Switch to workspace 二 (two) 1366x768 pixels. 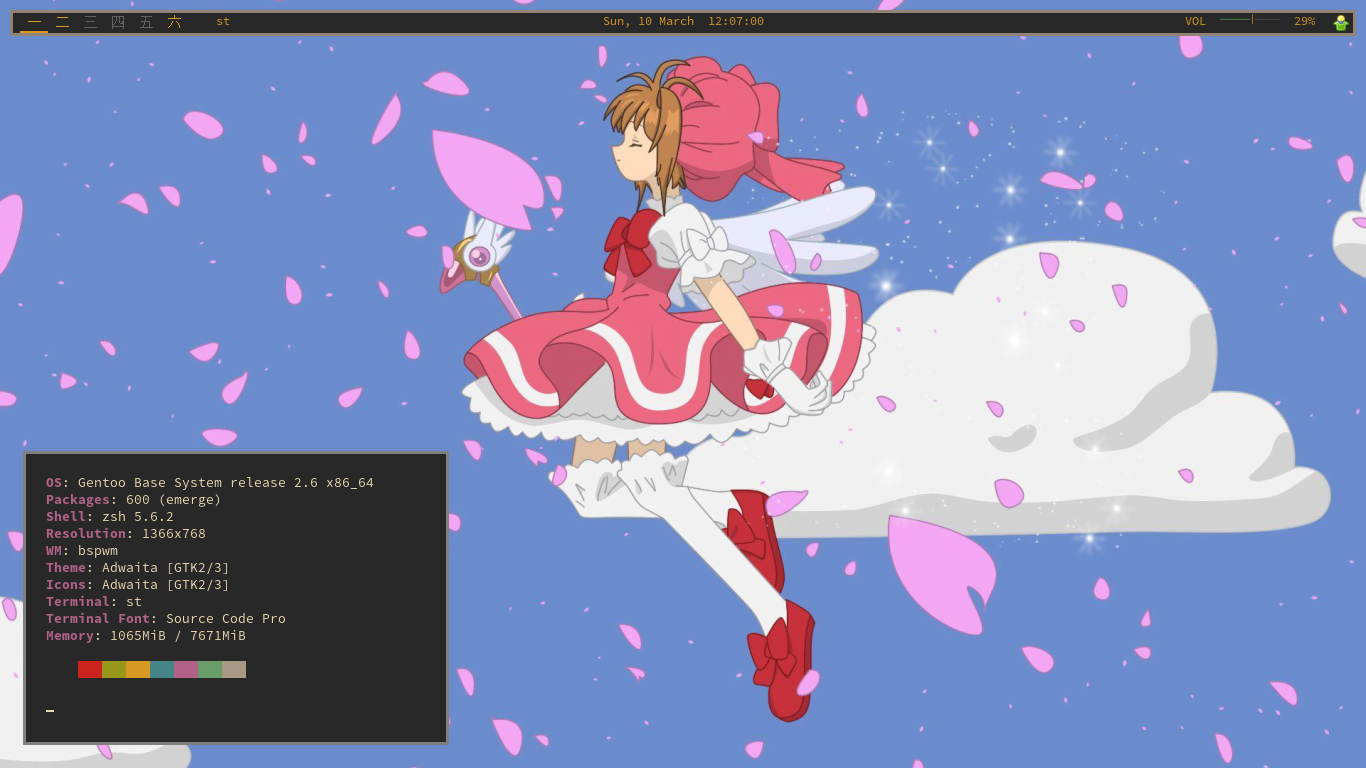(62, 22)
